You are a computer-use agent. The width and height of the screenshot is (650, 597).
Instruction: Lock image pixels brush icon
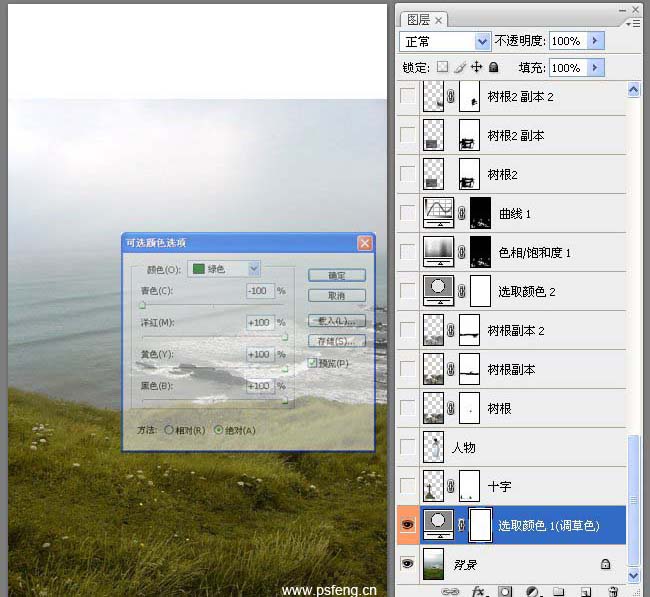pos(460,67)
